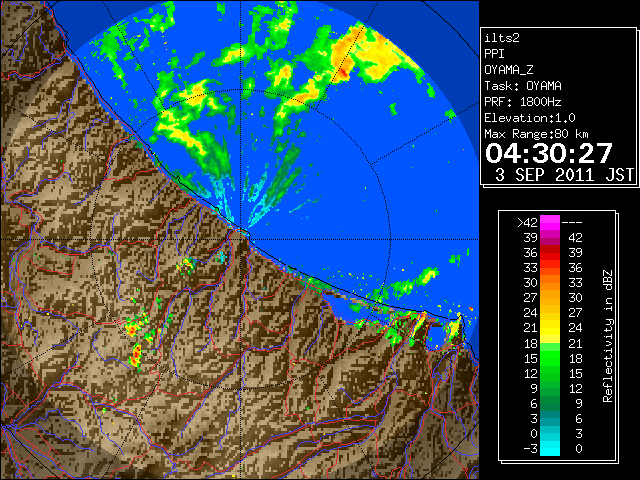Viewport: 640px width, 480px height.
Task: Click the 'ilts2' label in info box
Action: (502, 38)
